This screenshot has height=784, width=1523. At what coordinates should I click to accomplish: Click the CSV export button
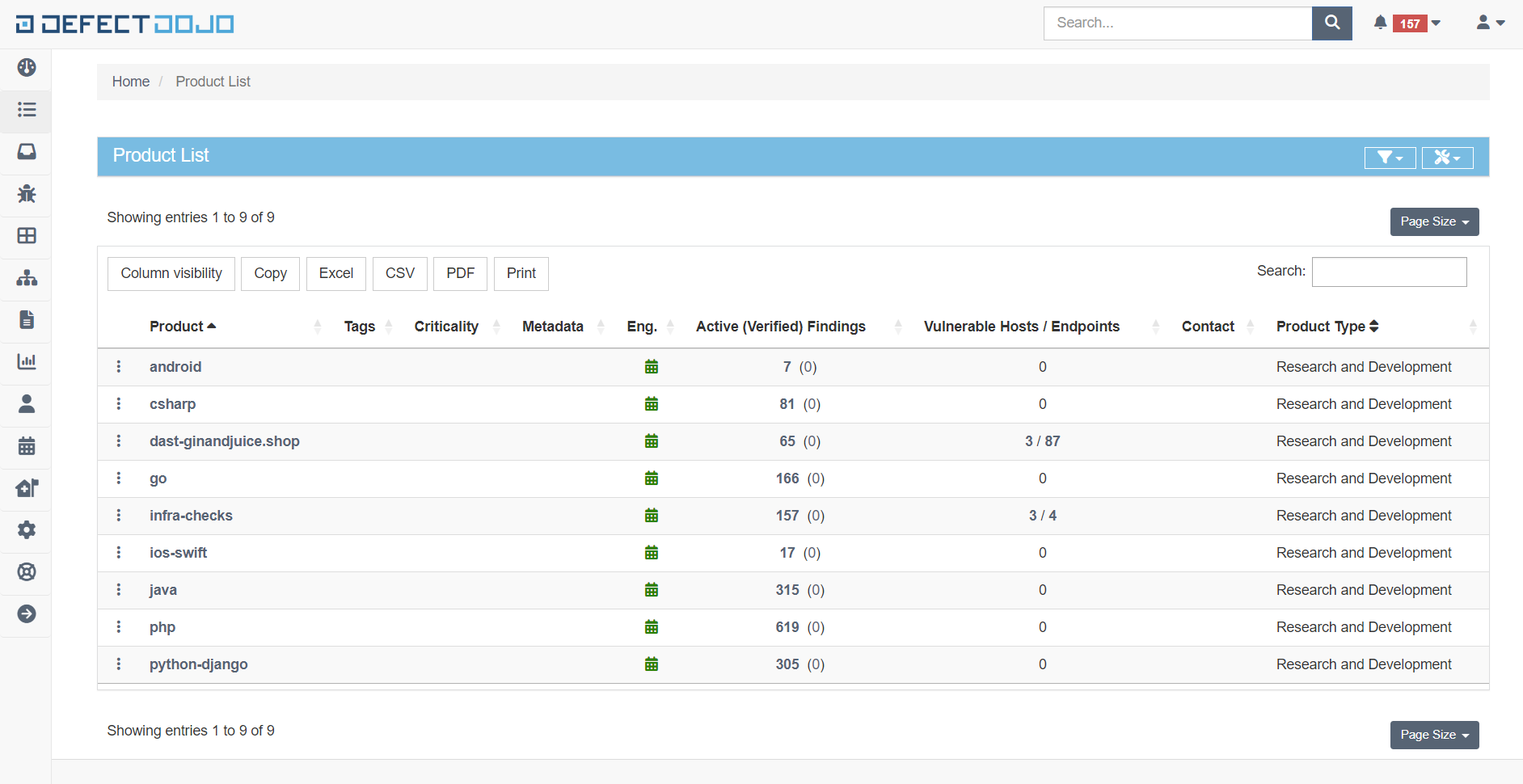400,273
